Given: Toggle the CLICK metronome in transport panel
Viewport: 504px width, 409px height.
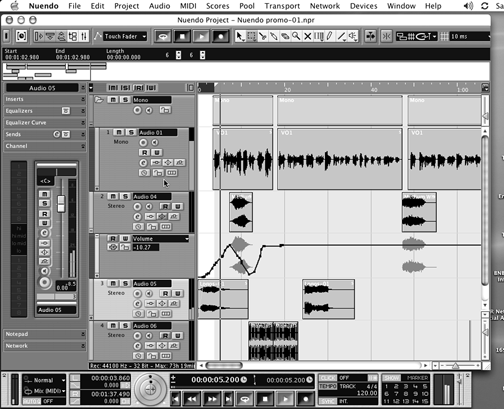Looking at the screenshot, I should pos(327,378).
